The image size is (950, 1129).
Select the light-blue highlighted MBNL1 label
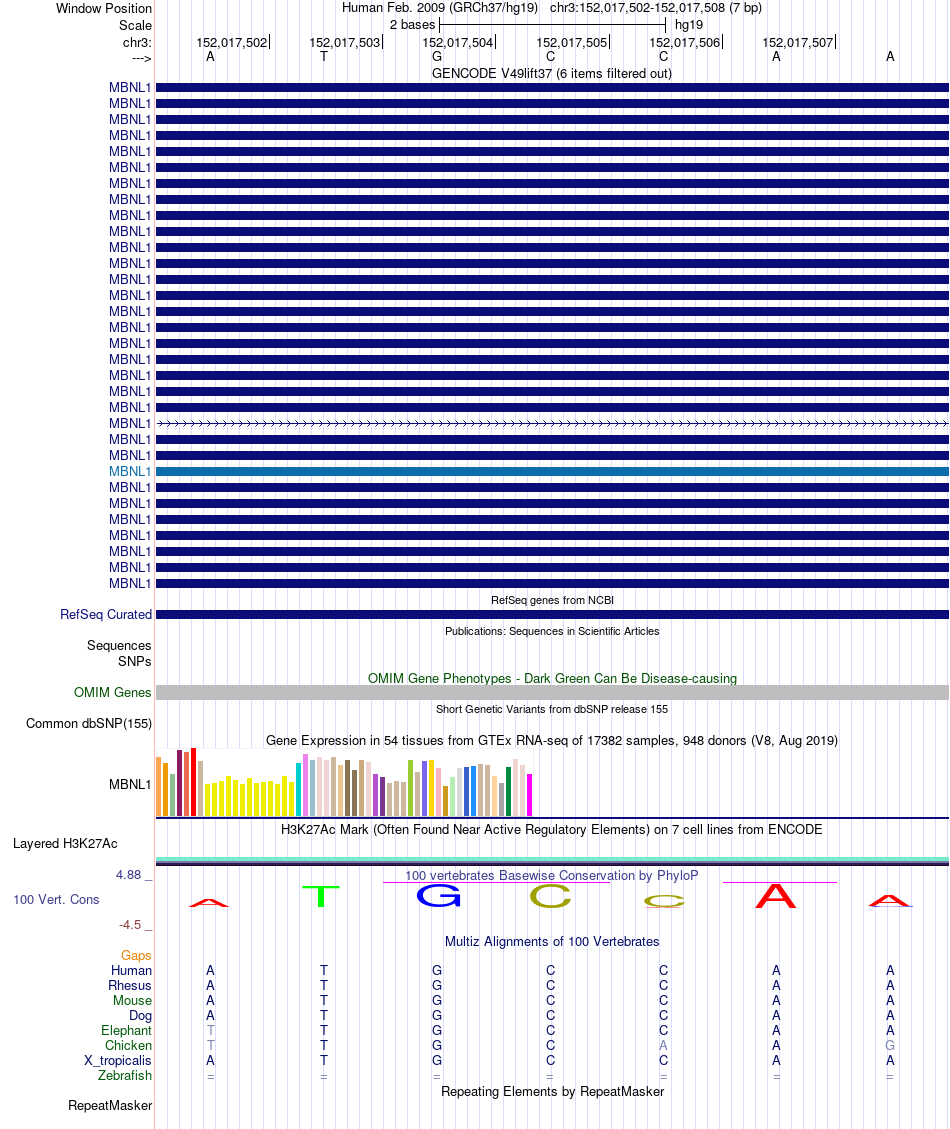point(130,472)
